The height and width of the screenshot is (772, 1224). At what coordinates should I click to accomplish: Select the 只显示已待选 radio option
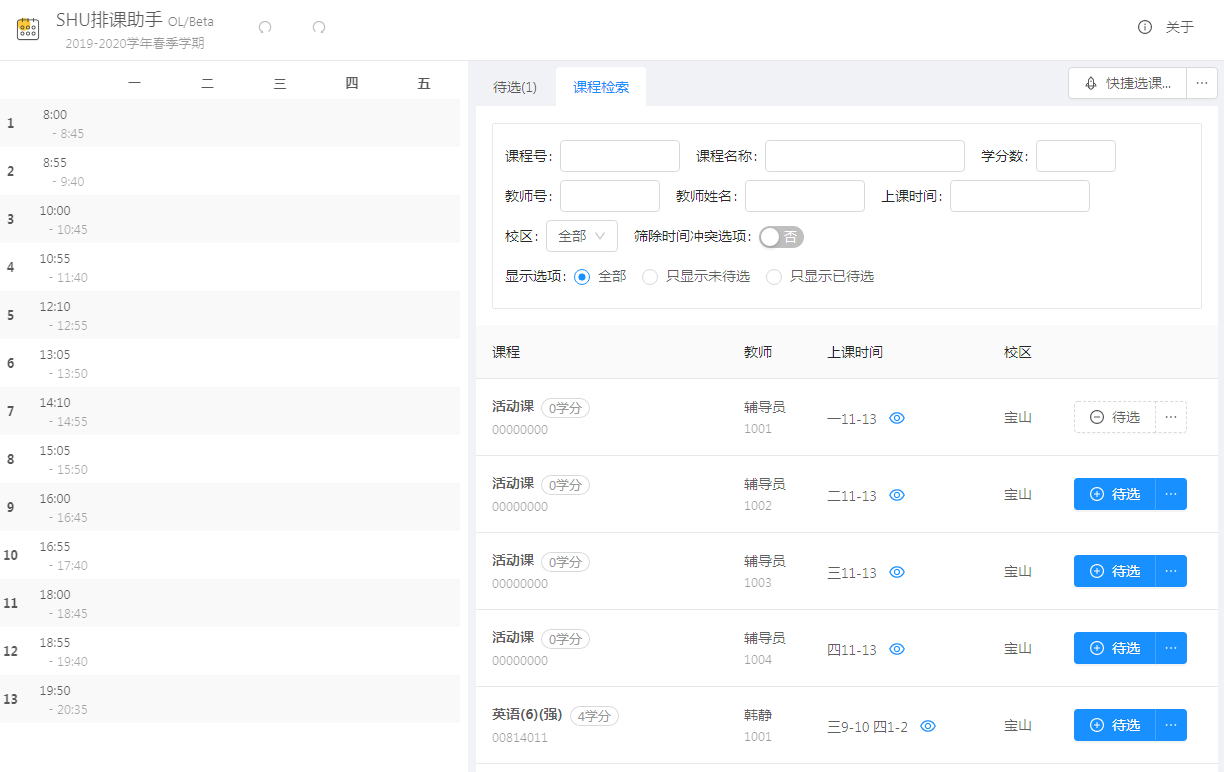pos(774,277)
